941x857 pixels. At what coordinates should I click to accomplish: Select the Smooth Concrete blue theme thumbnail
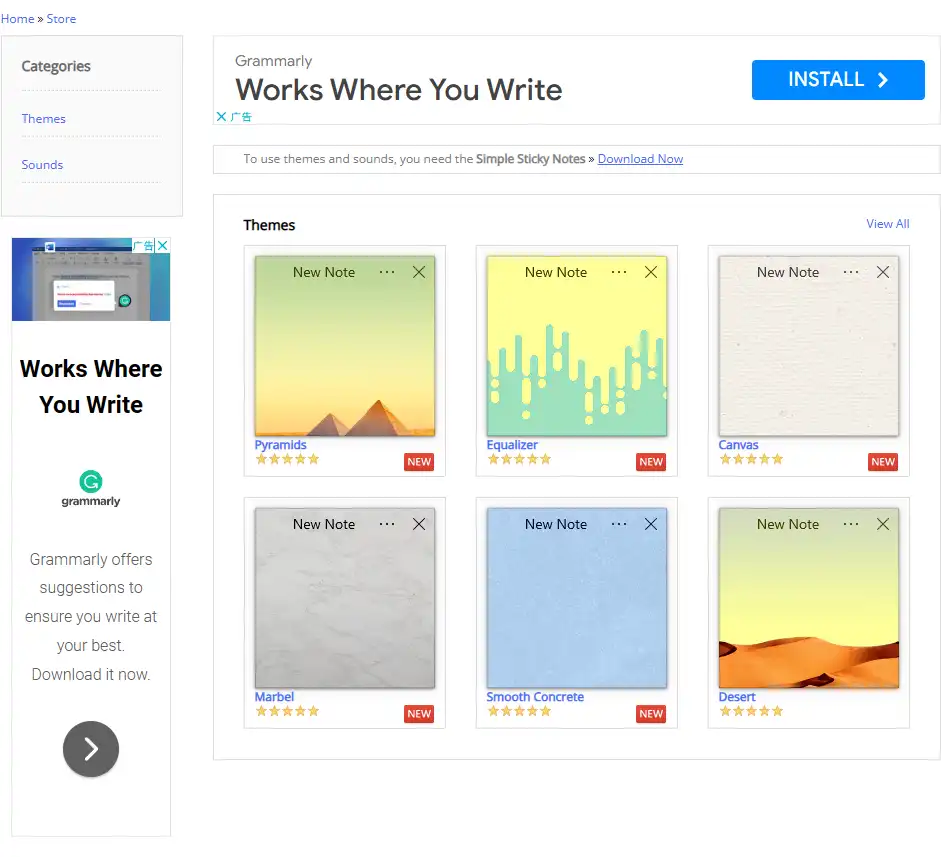pos(576,598)
